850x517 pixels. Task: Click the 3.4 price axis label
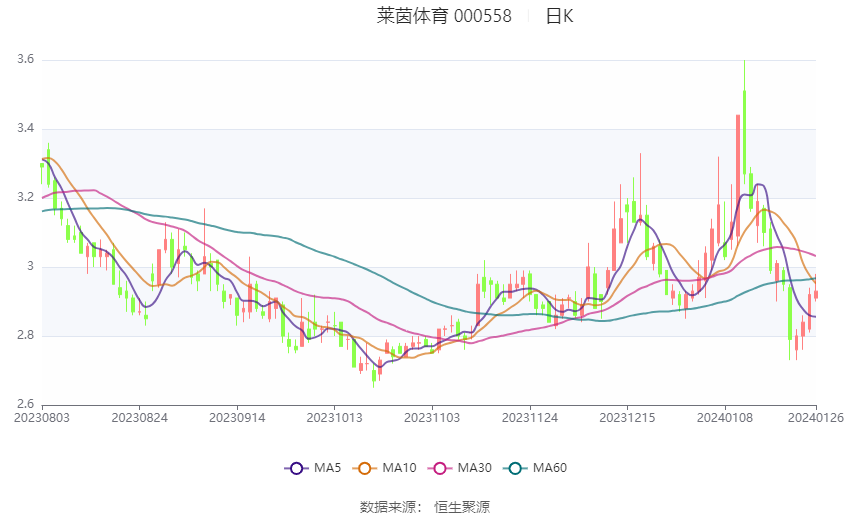[x=25, y=128]
